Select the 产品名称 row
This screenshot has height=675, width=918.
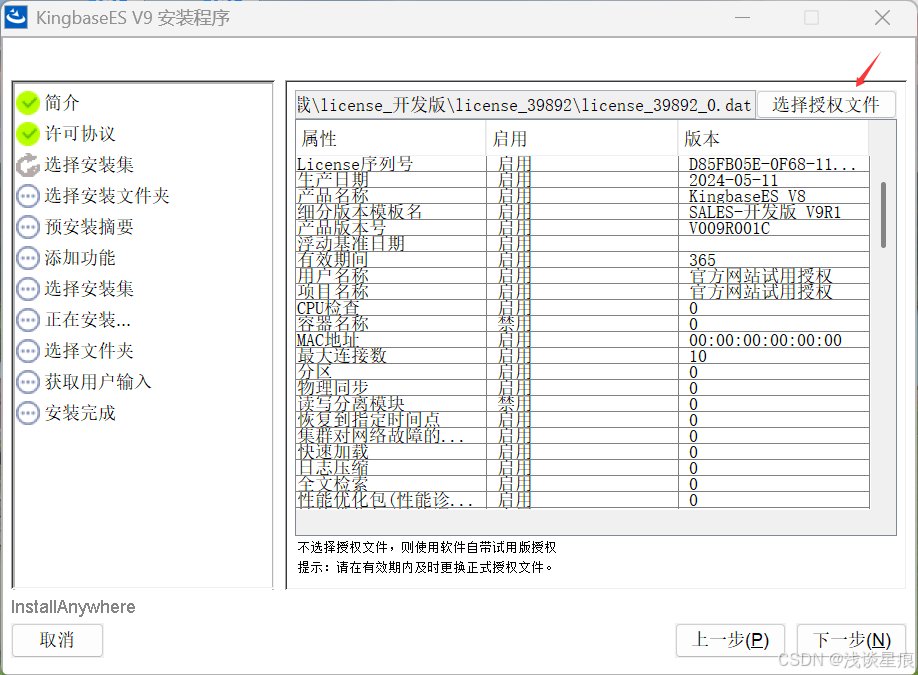[583, 196]
